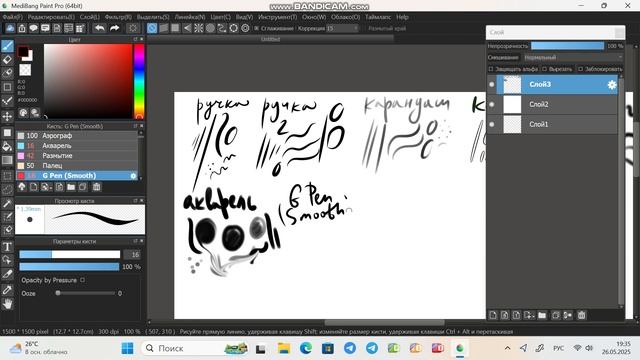Open add-brush dropdown icon in brush panel

(x=46, y=187)
